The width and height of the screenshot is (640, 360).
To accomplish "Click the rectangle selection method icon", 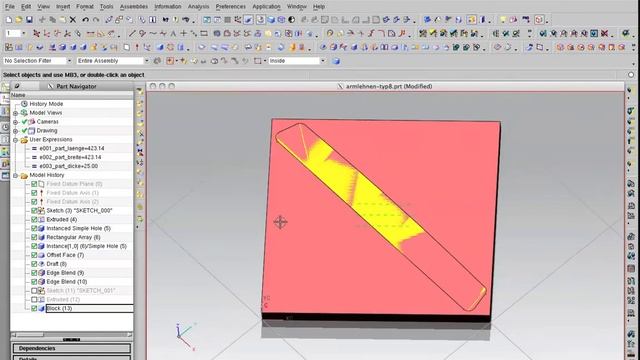I will (x=258, y=61).
